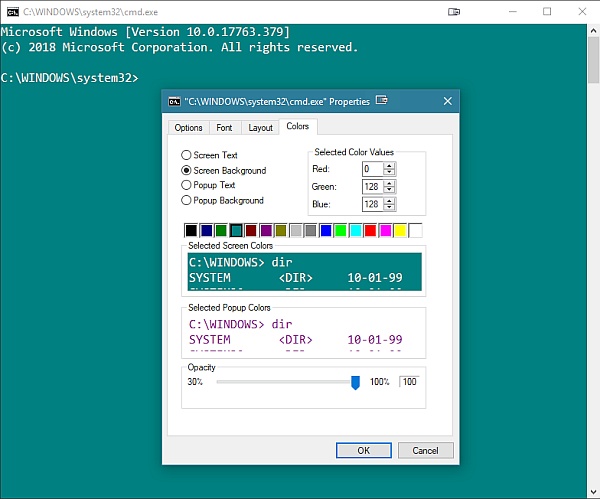
Task: Pick the magenta color swatch
Action: [385, 230]
